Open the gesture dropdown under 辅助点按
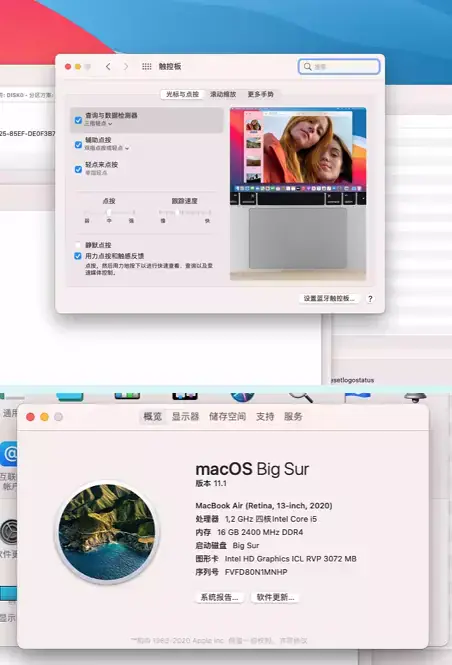The width and height of the screenshot is (452, 665). pos(107,148)
